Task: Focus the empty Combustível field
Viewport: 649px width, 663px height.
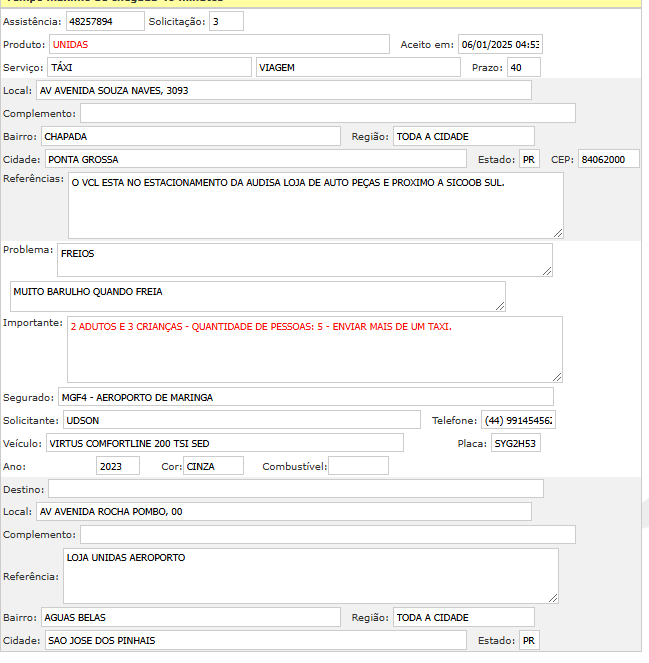Action: [x=359, y=466]
